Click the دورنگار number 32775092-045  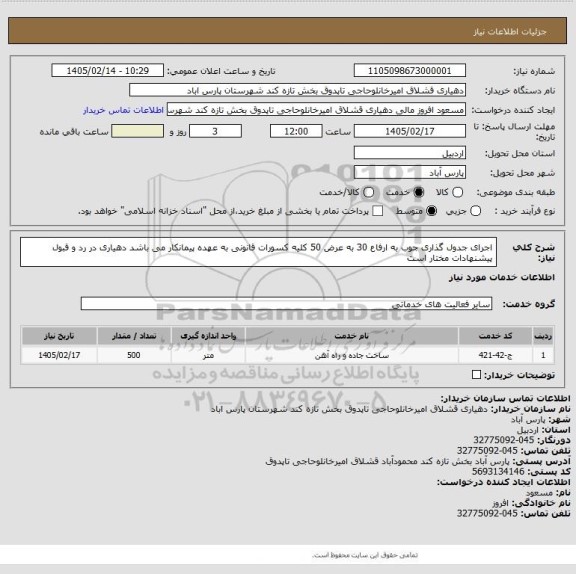[x=503, y=440]
